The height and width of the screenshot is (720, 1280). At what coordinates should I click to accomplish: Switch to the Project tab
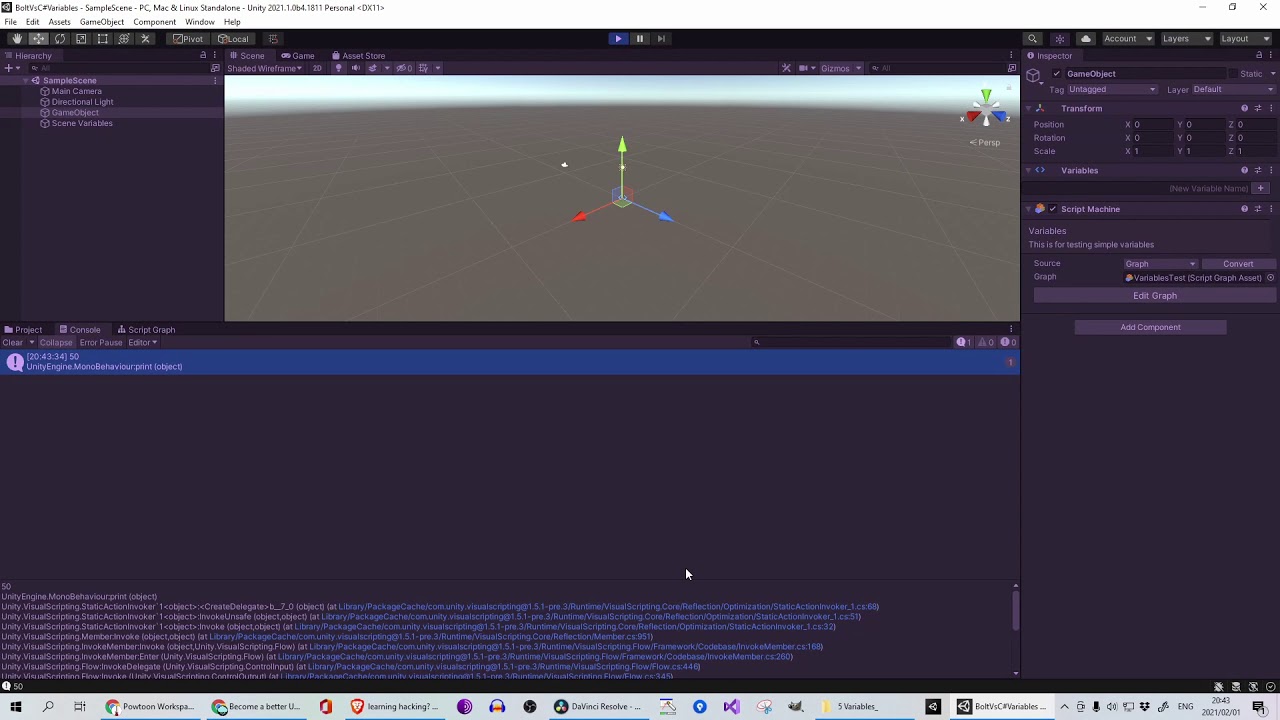pyautogui.click(x=23, y=329)
